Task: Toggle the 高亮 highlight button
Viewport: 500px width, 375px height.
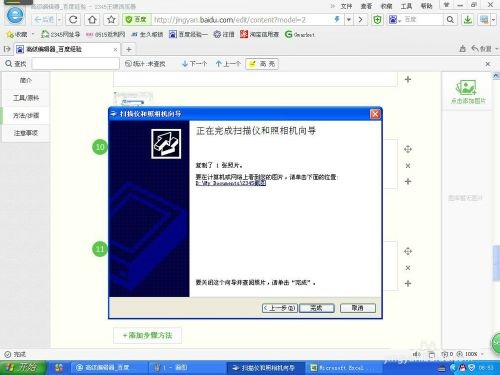Action: (x=262, y=64)
